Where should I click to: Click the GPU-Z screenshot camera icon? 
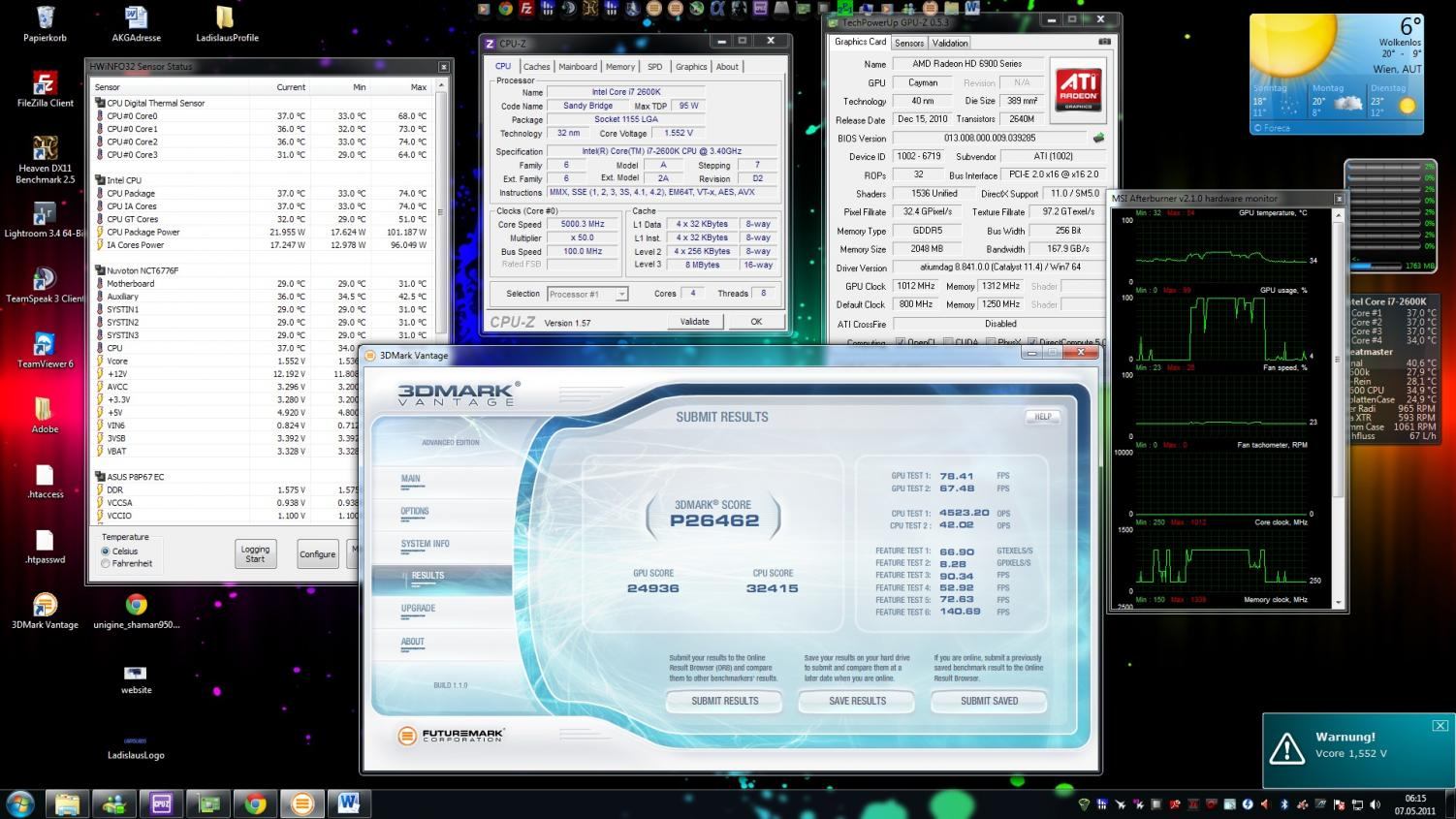(1104, 43)
